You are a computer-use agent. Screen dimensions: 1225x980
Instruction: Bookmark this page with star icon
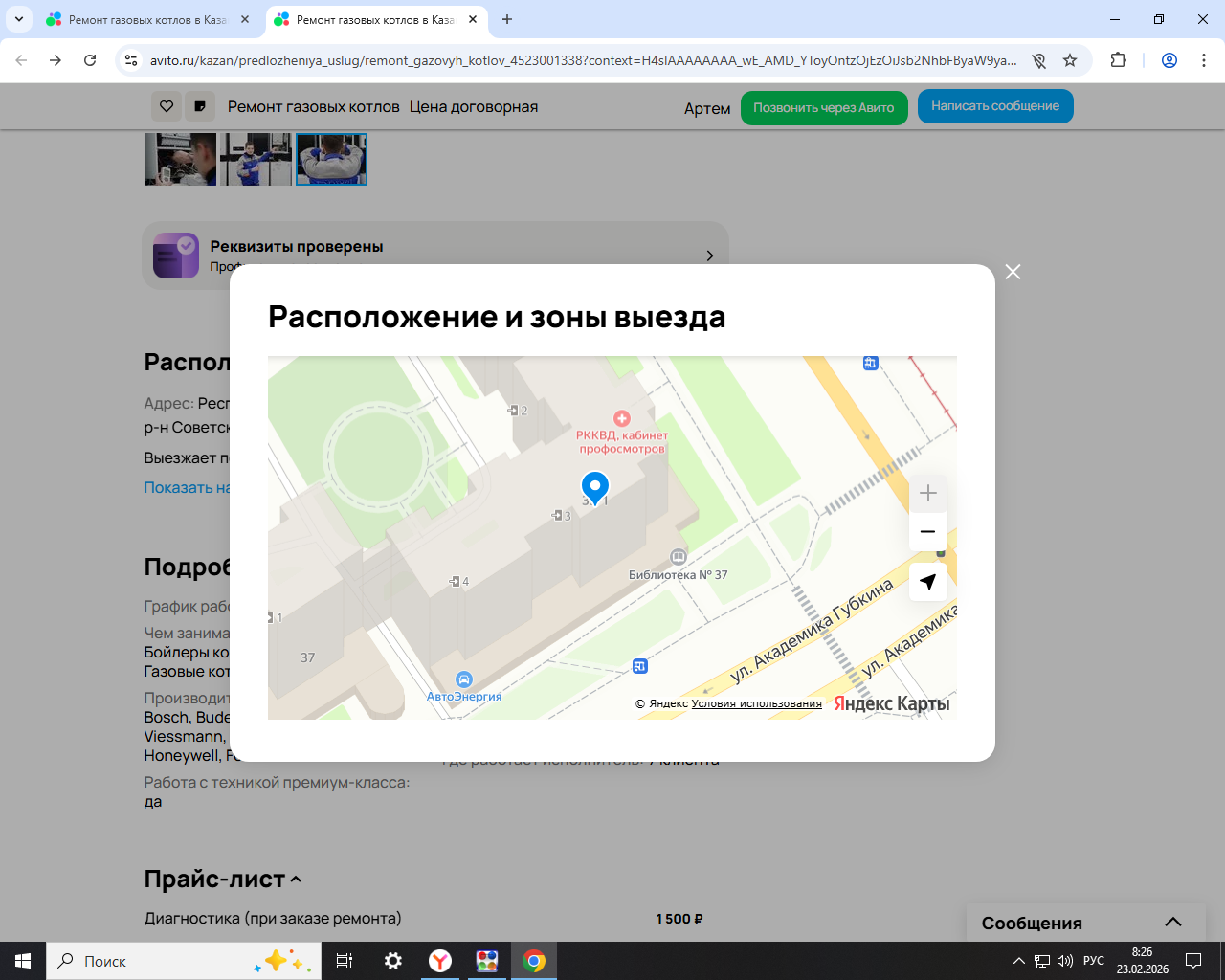[x=1070, y=60]
